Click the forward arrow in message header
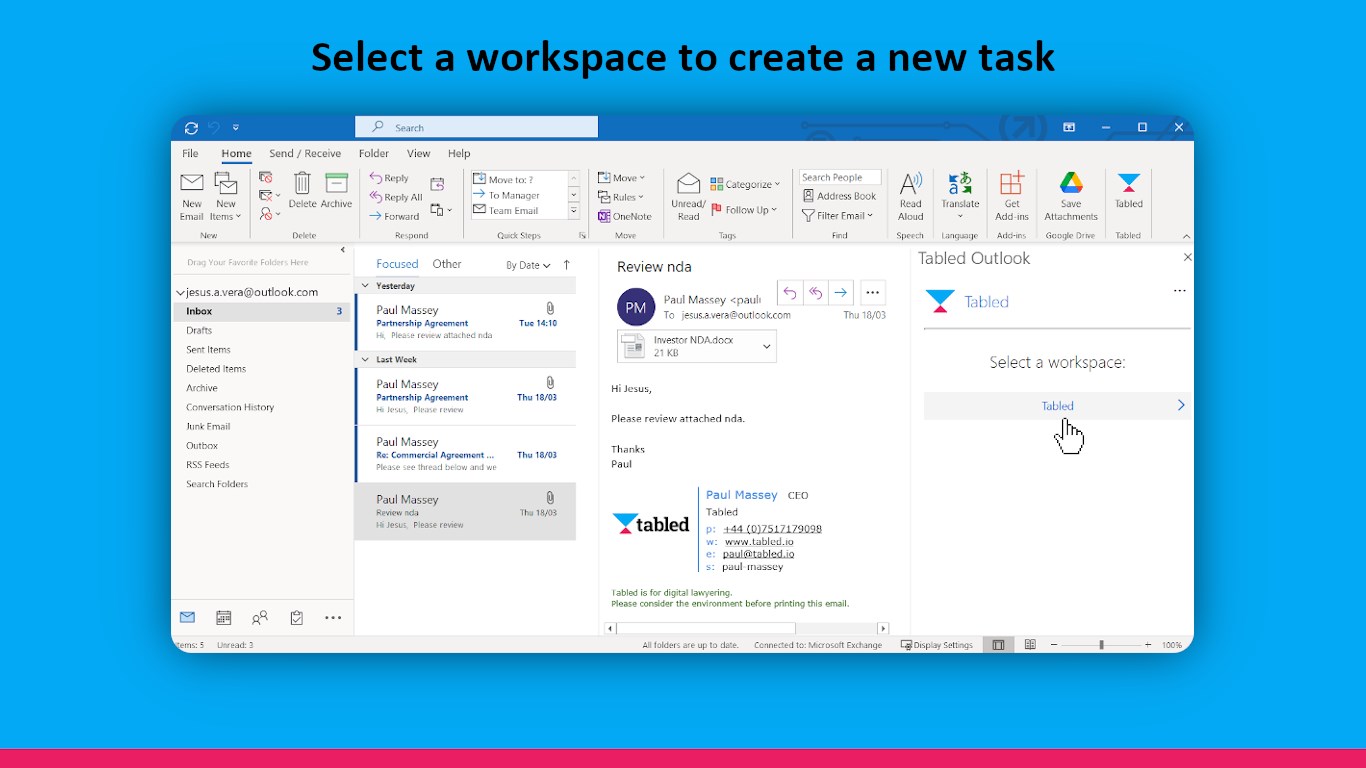The width and height of the screenshot is (1366, 768). [x=841, y=293]
